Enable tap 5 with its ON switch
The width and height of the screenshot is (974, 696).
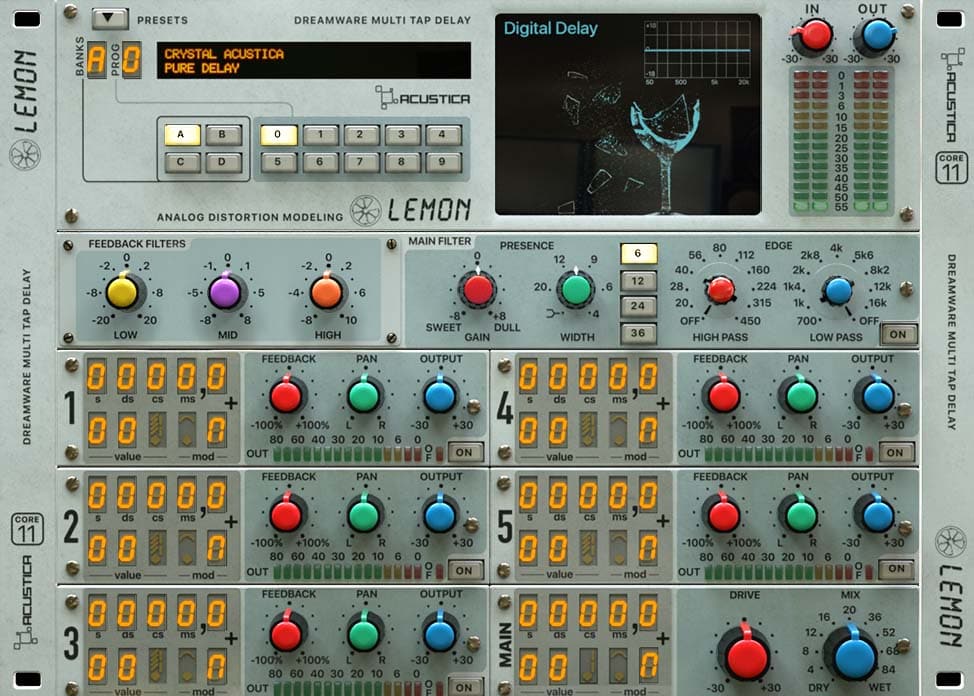897,568
